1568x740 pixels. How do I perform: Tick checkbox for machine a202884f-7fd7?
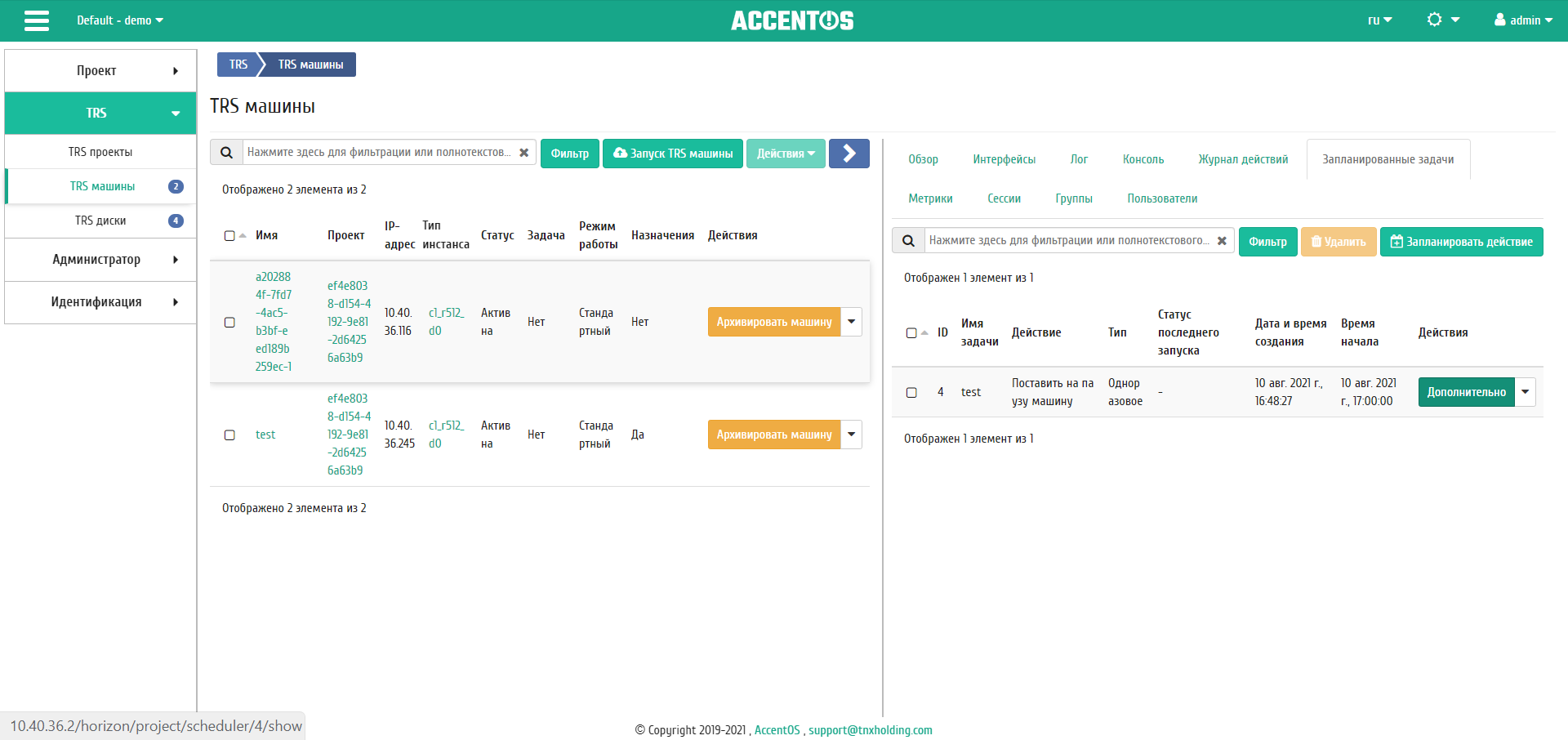[x=229, y=322]
